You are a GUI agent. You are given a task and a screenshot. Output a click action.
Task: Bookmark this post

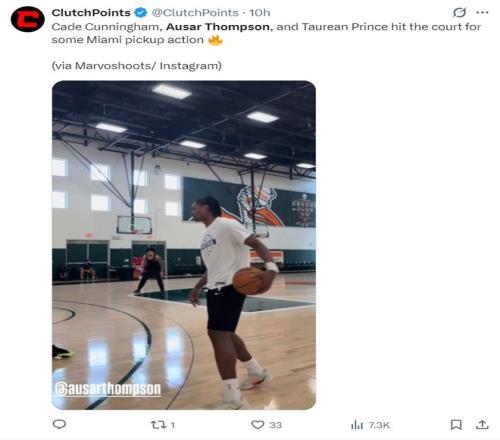(x=456, y=425)
